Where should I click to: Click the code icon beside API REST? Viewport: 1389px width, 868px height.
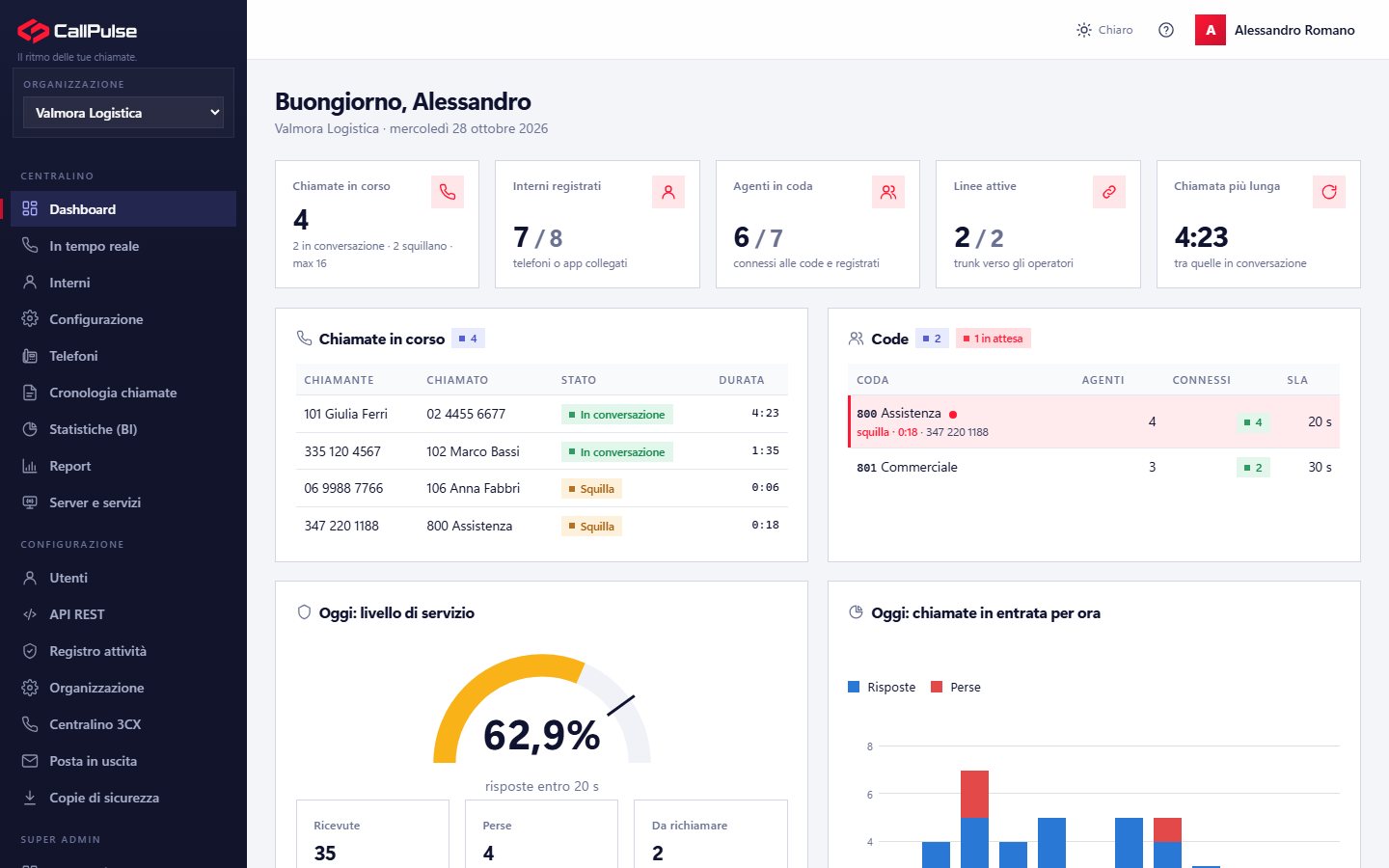pos(30,614)
